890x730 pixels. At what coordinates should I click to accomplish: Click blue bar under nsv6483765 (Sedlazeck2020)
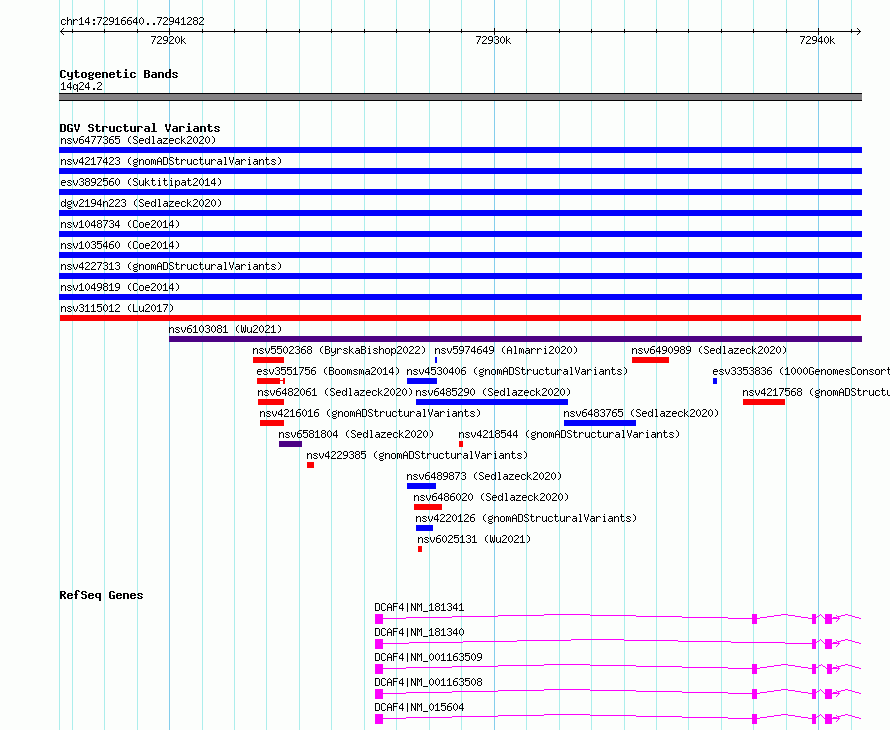point(600,423)
